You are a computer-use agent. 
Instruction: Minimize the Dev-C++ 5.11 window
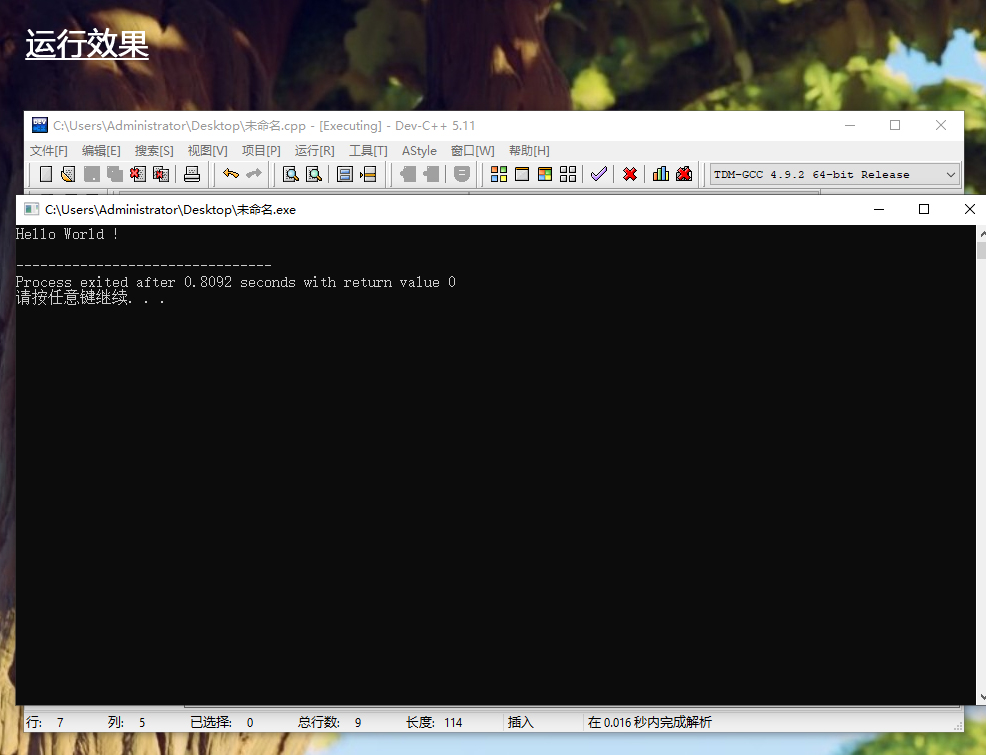click(x=850, y=125)
